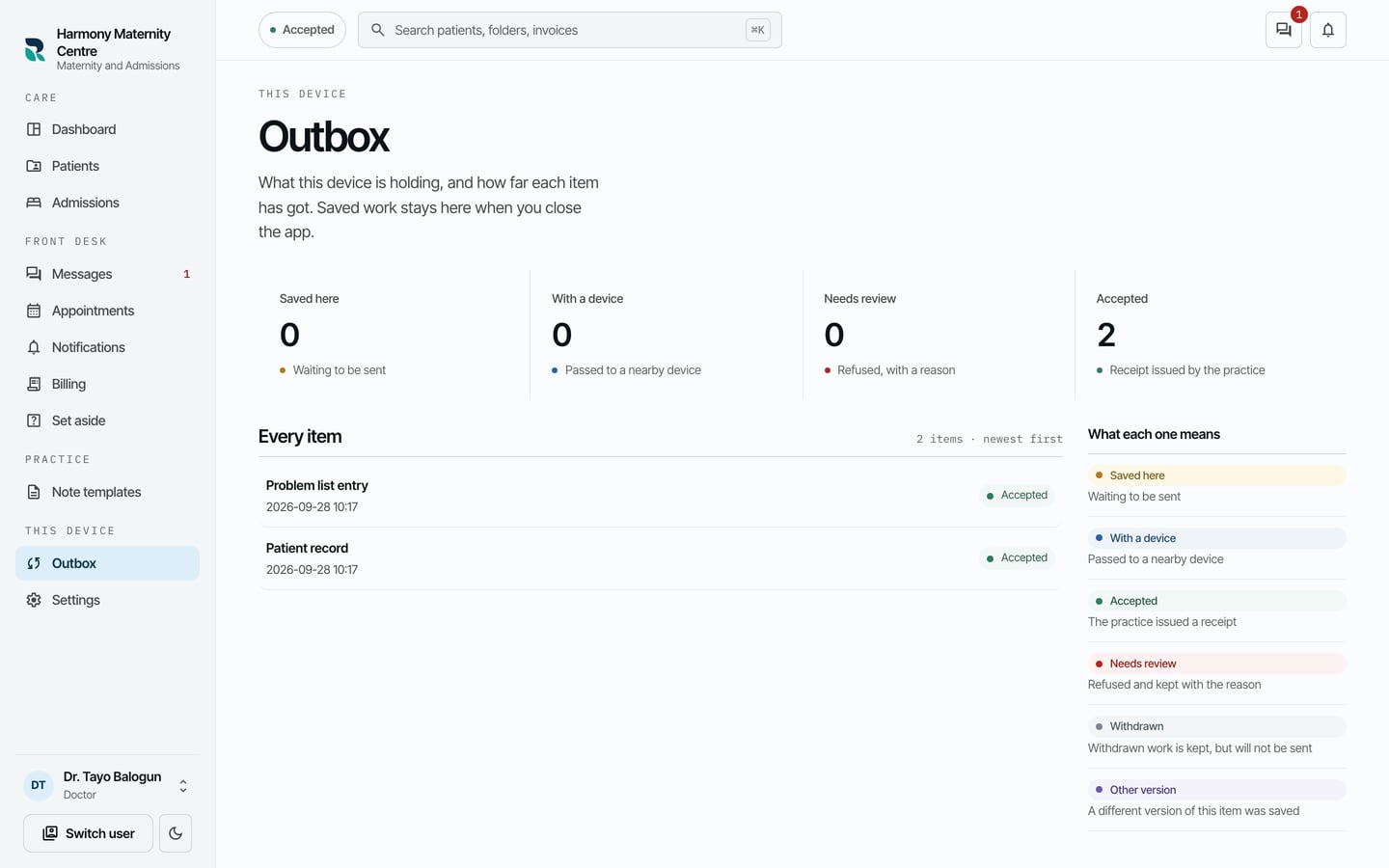The height and width of the screenshot is (868, 1389).
Task: Click the Switch user button
Action: [x=88, y=833]
